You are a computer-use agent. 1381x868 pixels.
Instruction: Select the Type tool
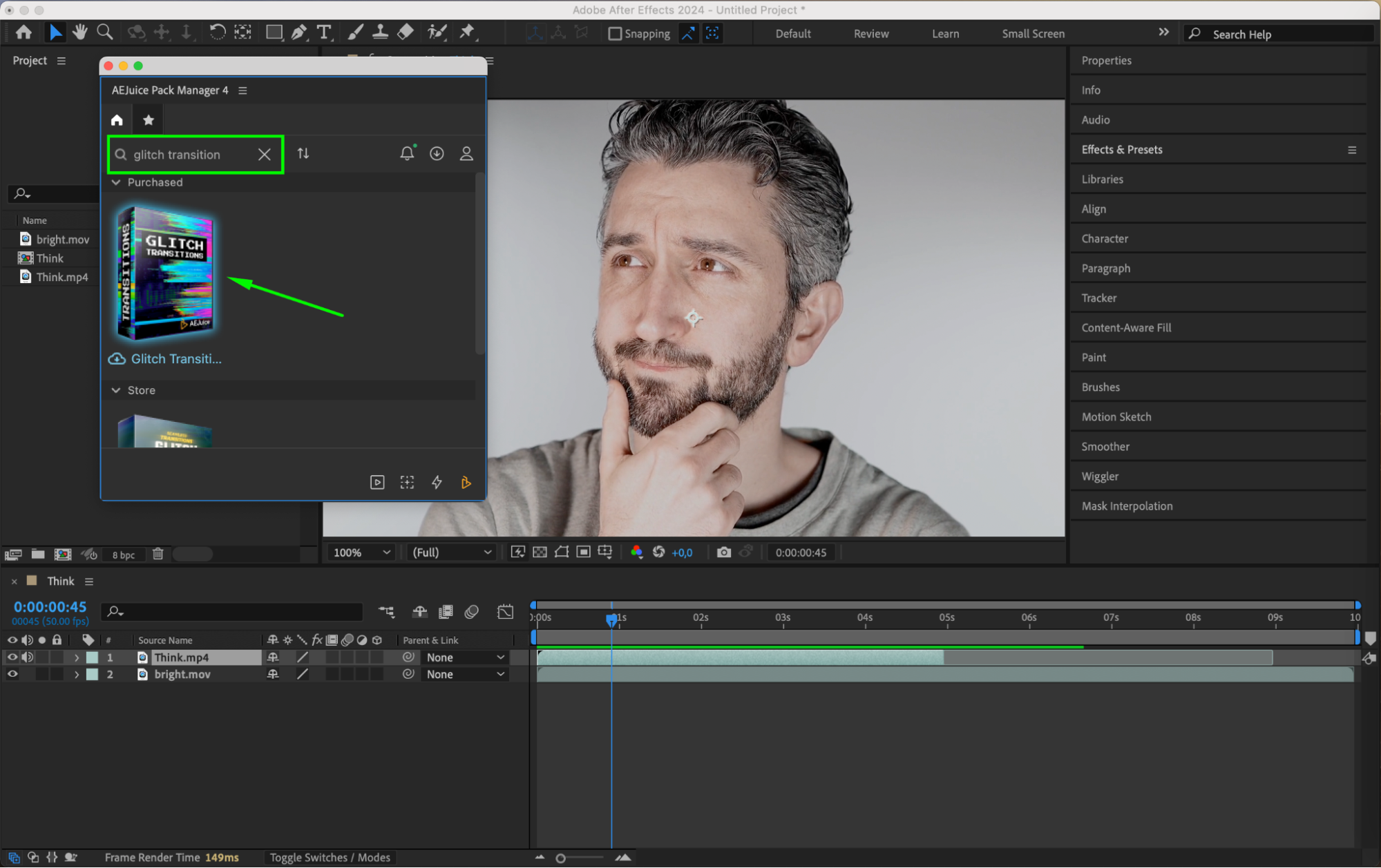point(323,32)
